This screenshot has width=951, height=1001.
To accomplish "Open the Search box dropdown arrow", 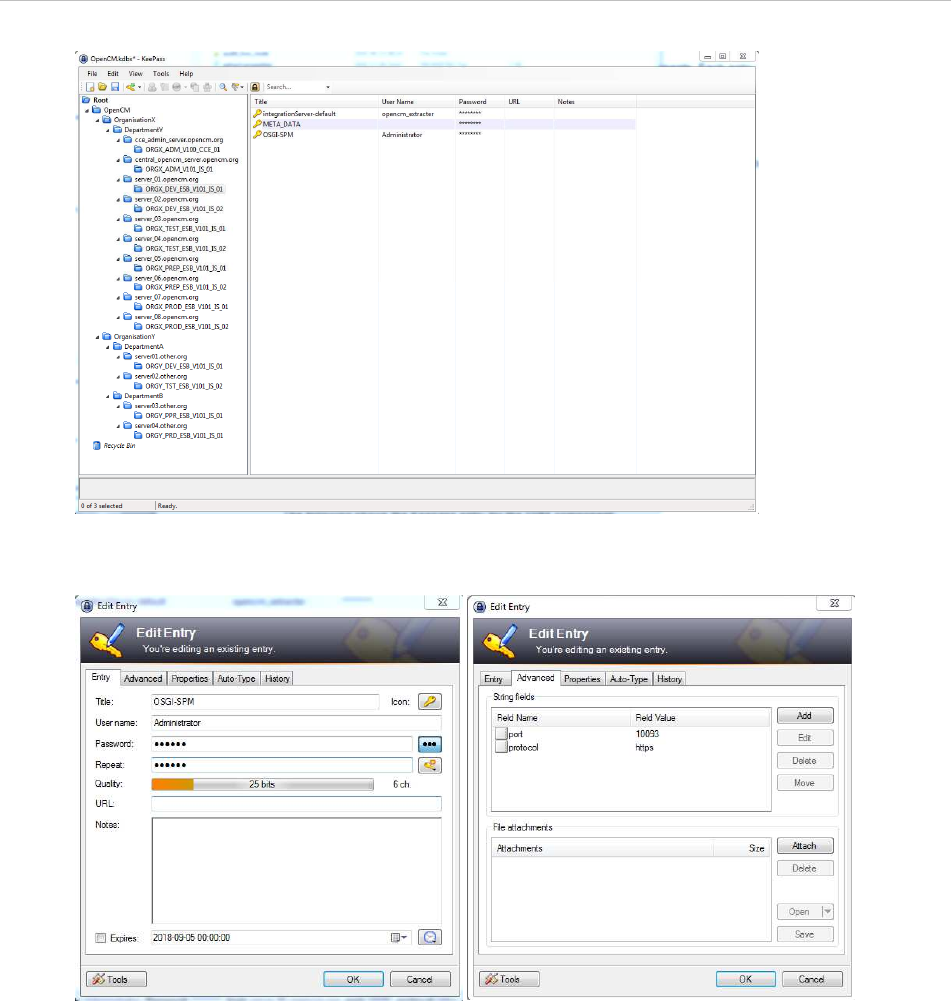I will (x=328, y=87).
